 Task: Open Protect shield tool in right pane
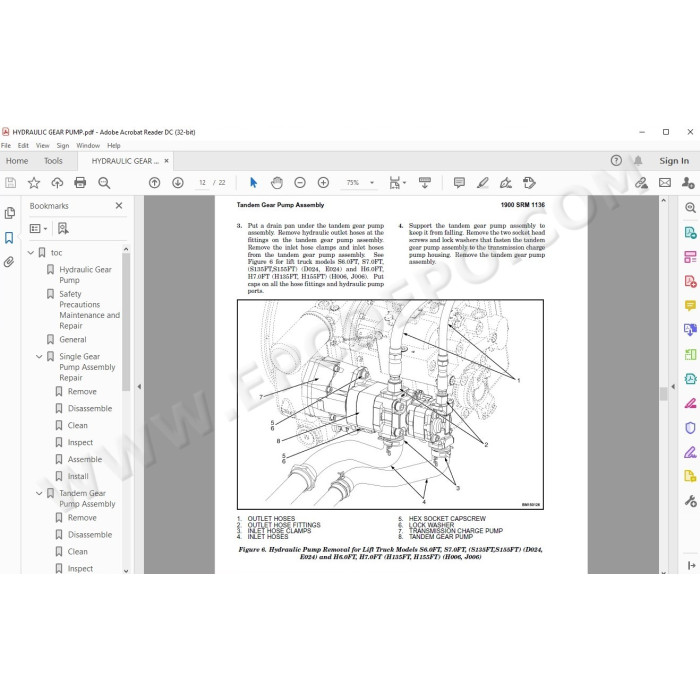(x=690, y=428)
